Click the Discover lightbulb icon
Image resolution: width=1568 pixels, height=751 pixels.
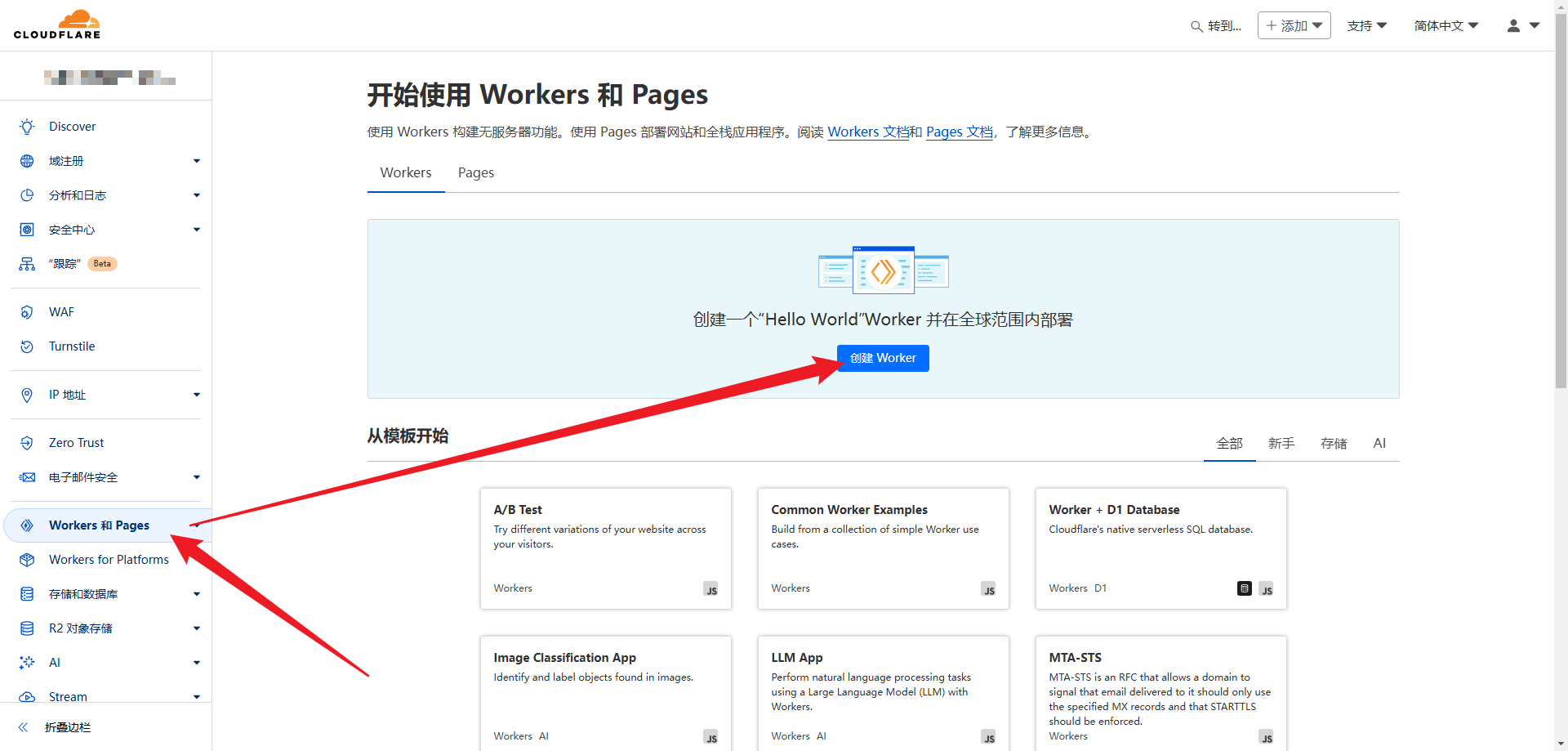pyautogui.click(x=27, y=127)
